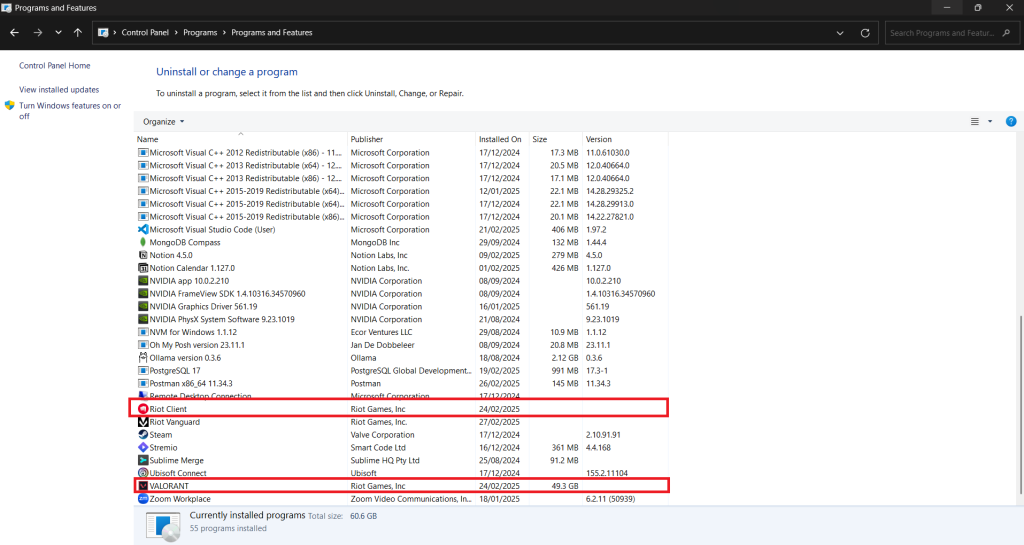Select the NVIDIA app 10.0.2.210 icon

click(x=143, y=281)
